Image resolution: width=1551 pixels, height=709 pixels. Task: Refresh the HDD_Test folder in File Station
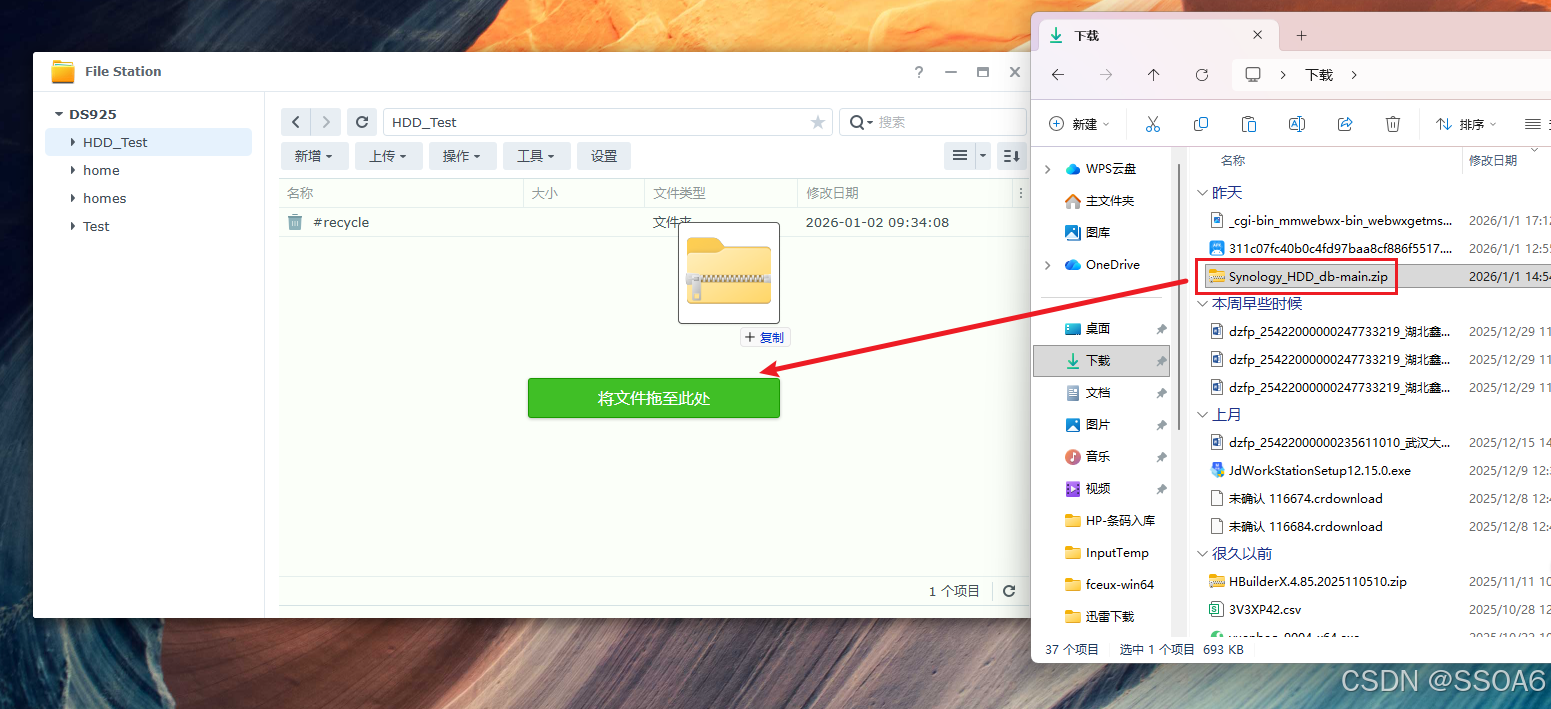click(x=362, y=122)
